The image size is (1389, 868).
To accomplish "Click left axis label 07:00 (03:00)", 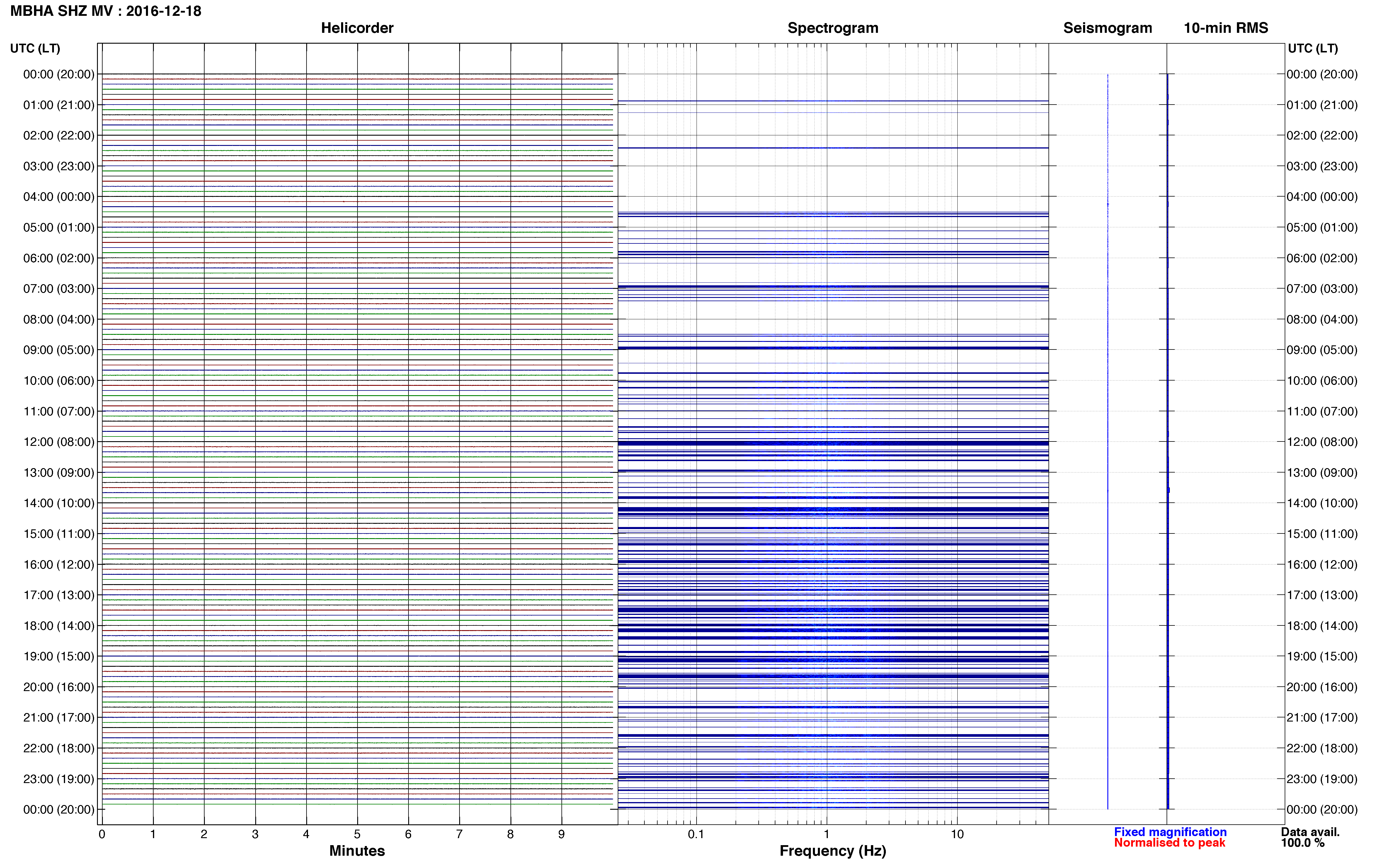I will (x=59, y=289).
